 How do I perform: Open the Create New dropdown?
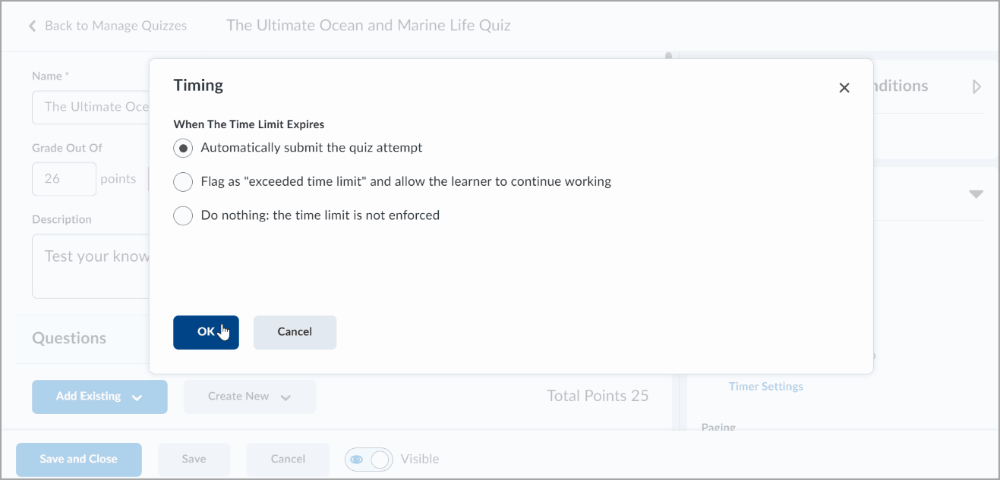pyautogui.click(x=249, y=397)
